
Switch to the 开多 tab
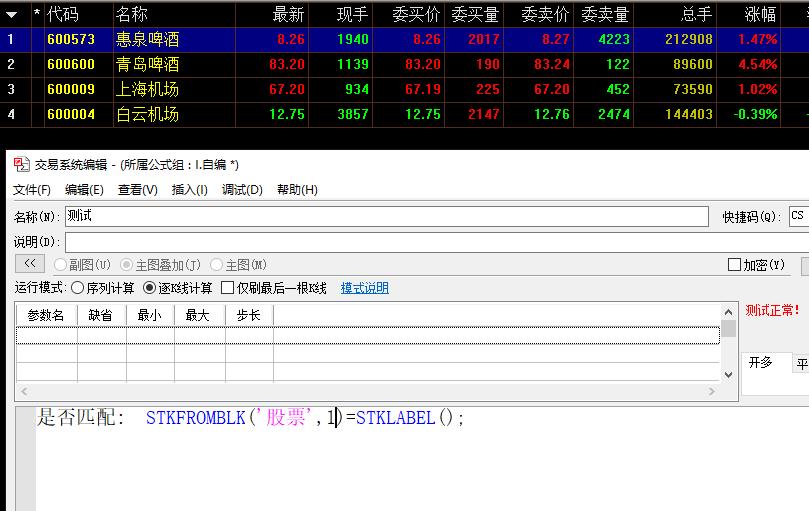click(761, 363)
